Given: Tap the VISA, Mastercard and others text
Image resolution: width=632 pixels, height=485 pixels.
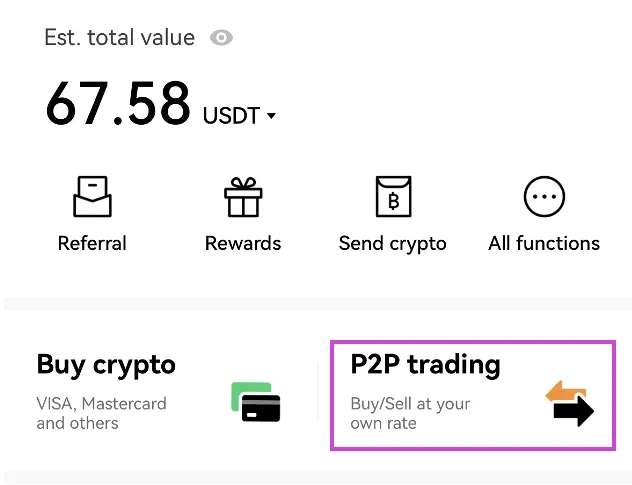Looking at the screenshot, I should tap(101, 414).
